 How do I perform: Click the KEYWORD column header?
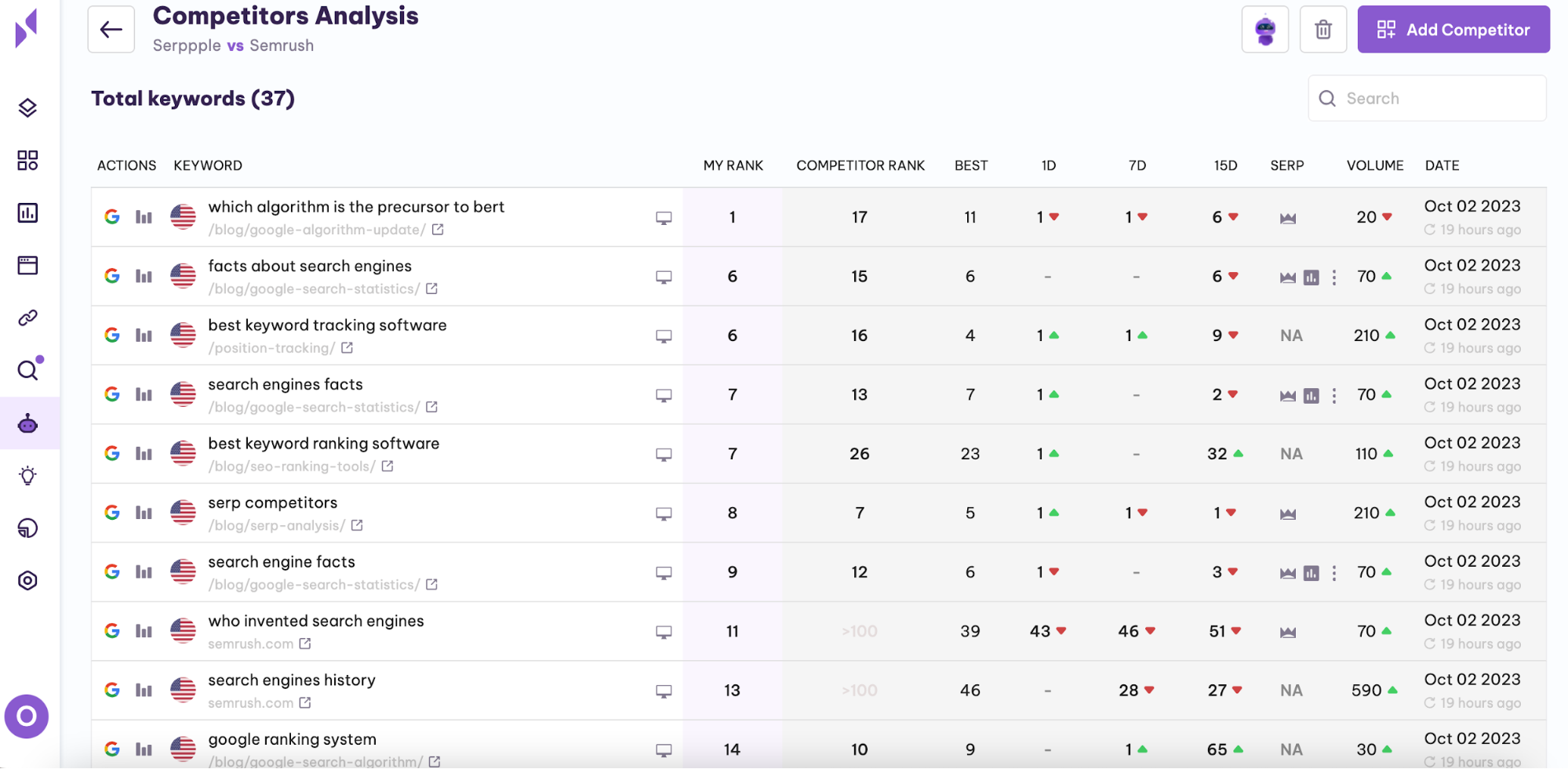pyautogui.click(x=208, y=165)
